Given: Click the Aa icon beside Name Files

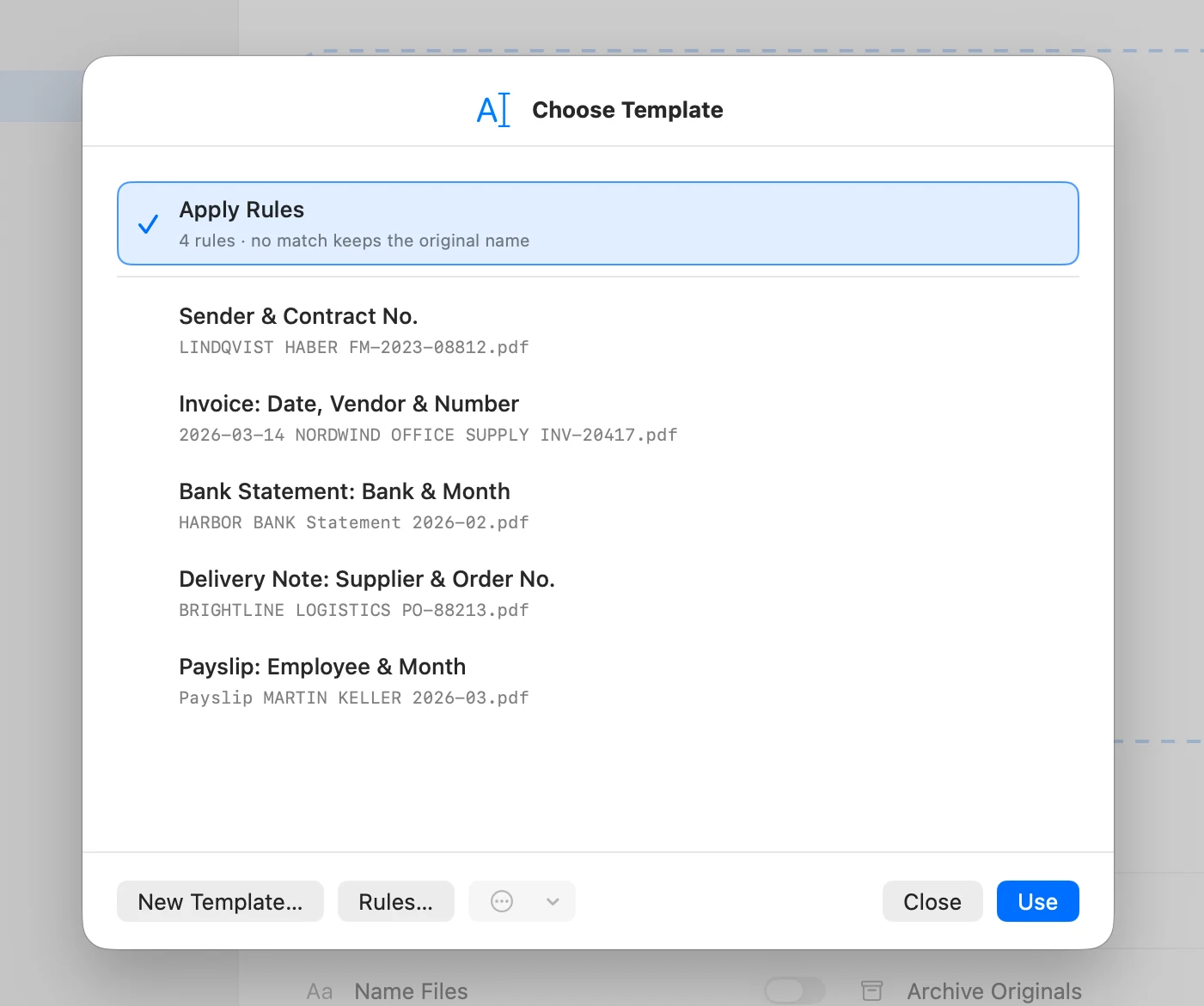Looking at the screenshot, I should (319, 991).
